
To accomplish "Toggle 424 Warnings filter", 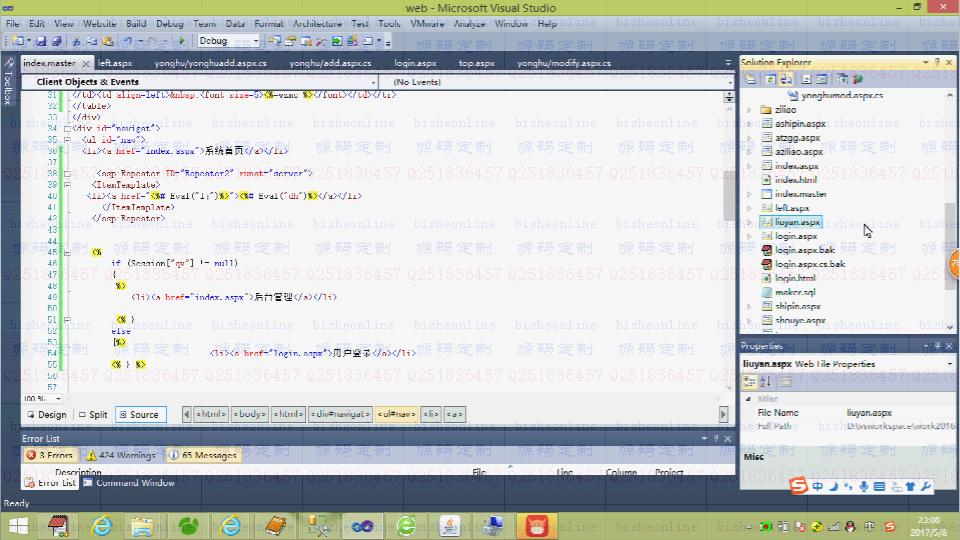I will point(121,455).
